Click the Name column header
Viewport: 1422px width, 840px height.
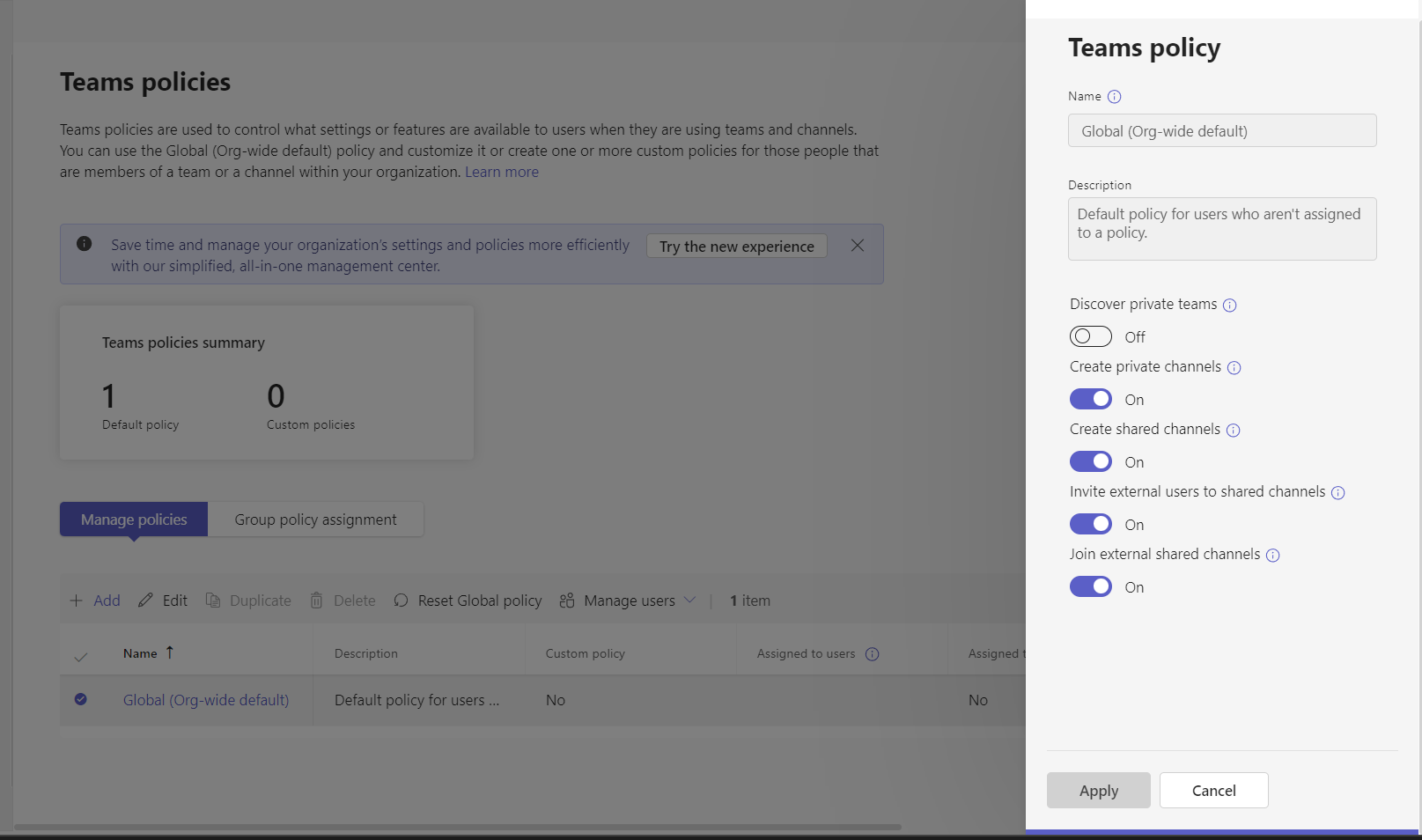point(140,653)
